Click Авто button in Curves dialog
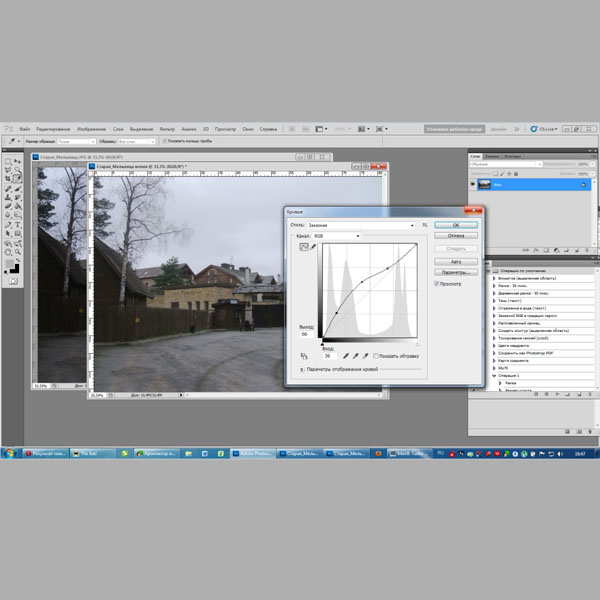 pyautogui.click(x=456, y=262)
